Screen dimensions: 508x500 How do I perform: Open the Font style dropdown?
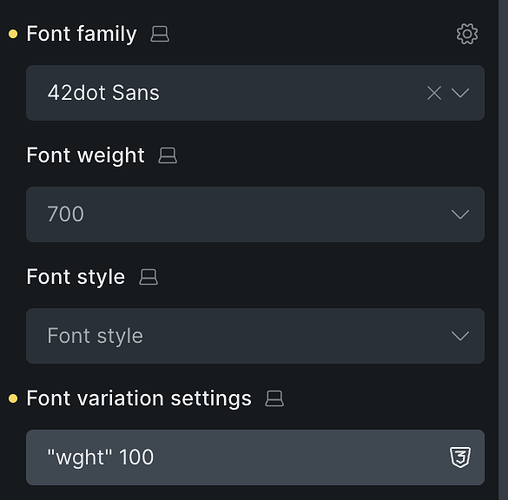[255, 336]
